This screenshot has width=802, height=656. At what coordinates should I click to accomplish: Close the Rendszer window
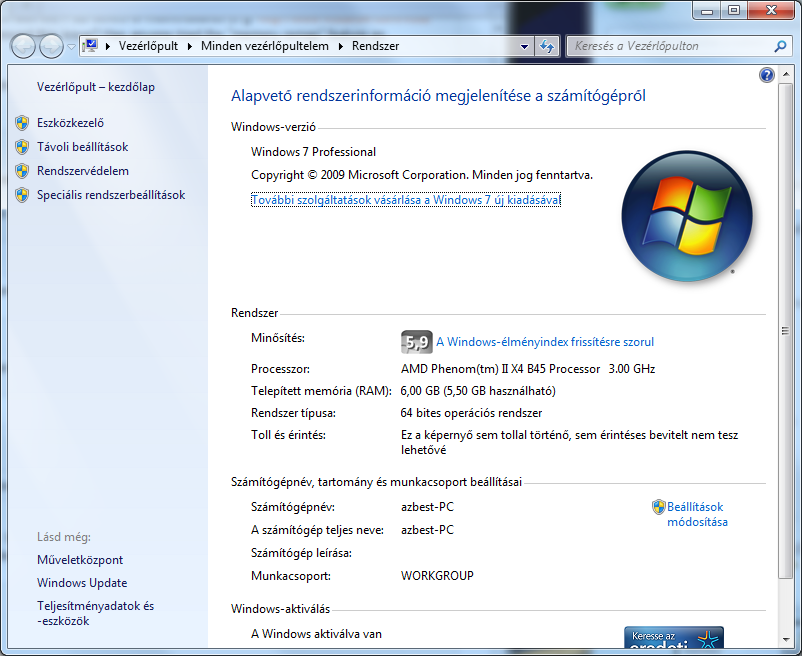(771, 10)
